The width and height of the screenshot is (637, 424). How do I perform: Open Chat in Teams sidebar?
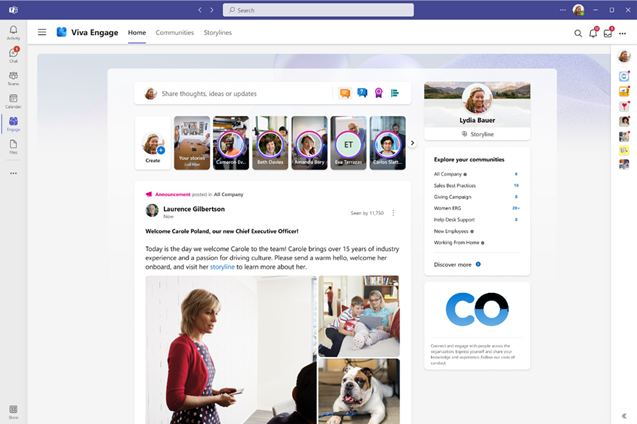pos(13,55)
